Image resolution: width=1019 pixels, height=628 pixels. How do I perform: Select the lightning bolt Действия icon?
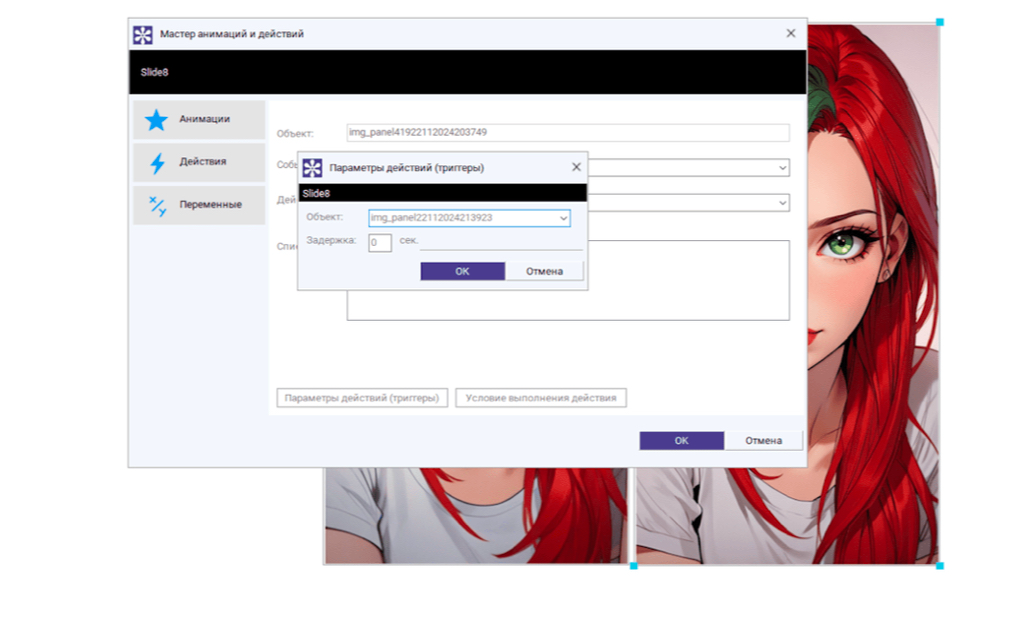157,163
